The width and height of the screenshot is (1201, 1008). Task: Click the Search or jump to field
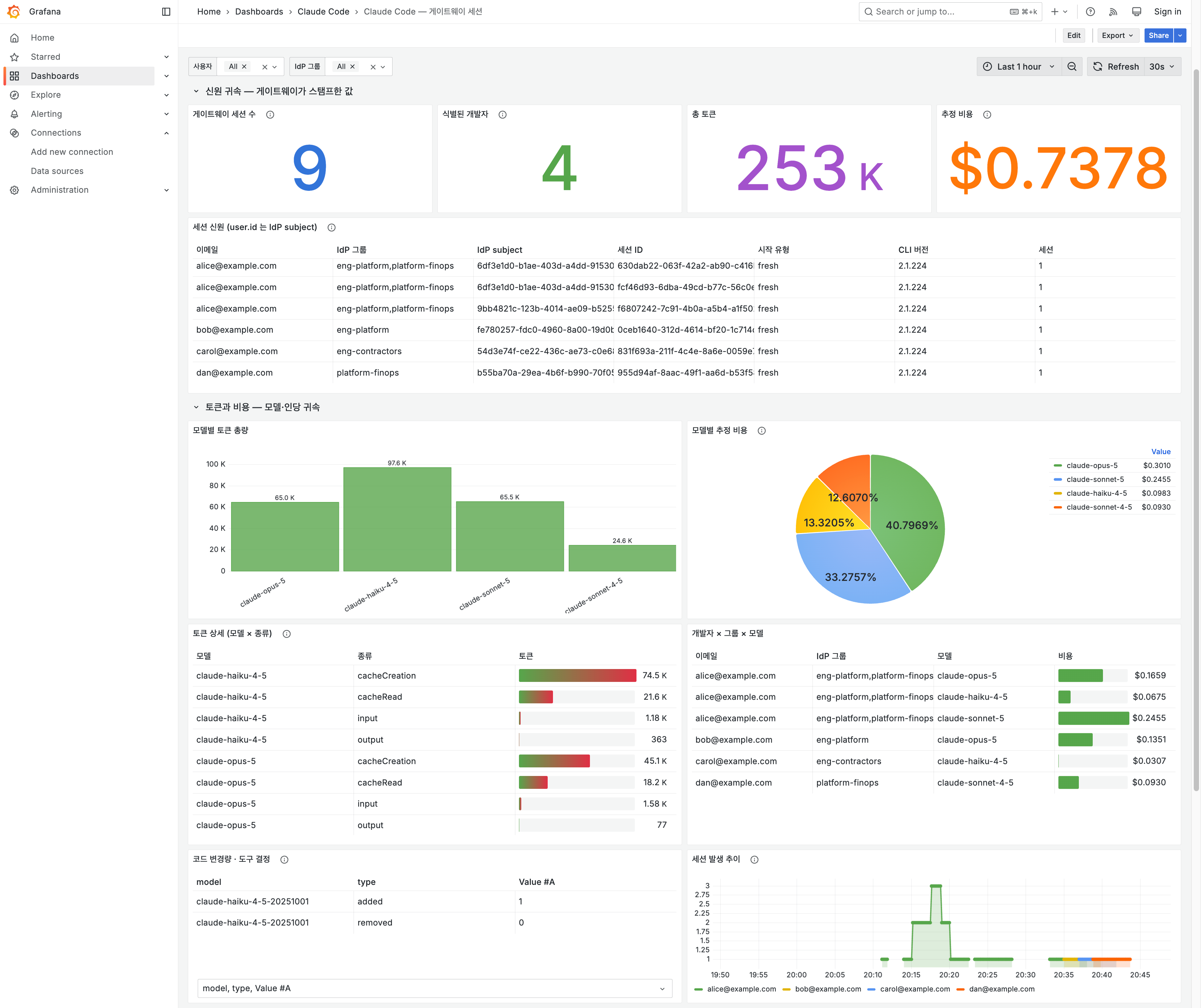point(950,12)
